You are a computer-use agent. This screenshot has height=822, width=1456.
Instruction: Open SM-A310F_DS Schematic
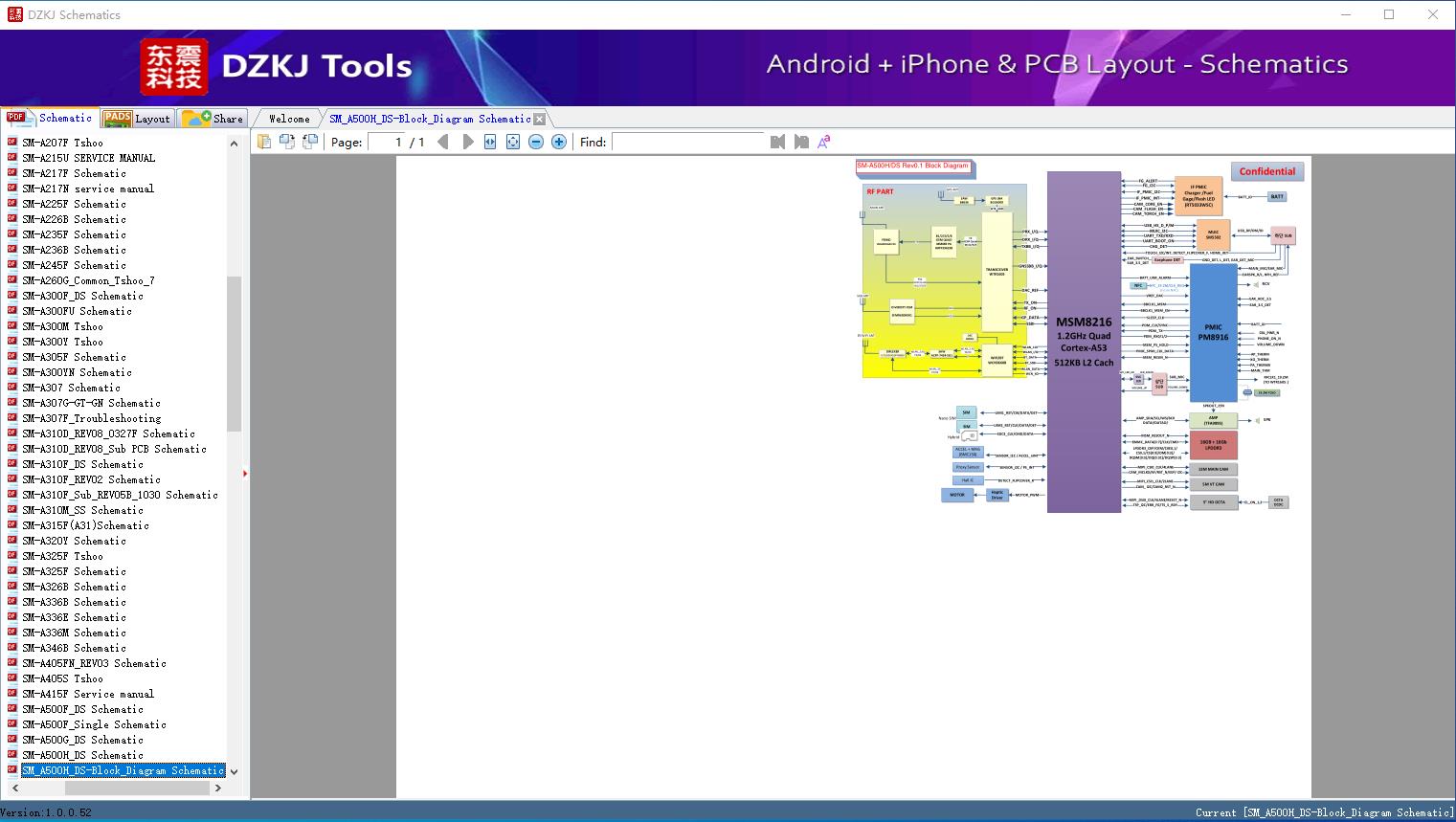(82, 464)
